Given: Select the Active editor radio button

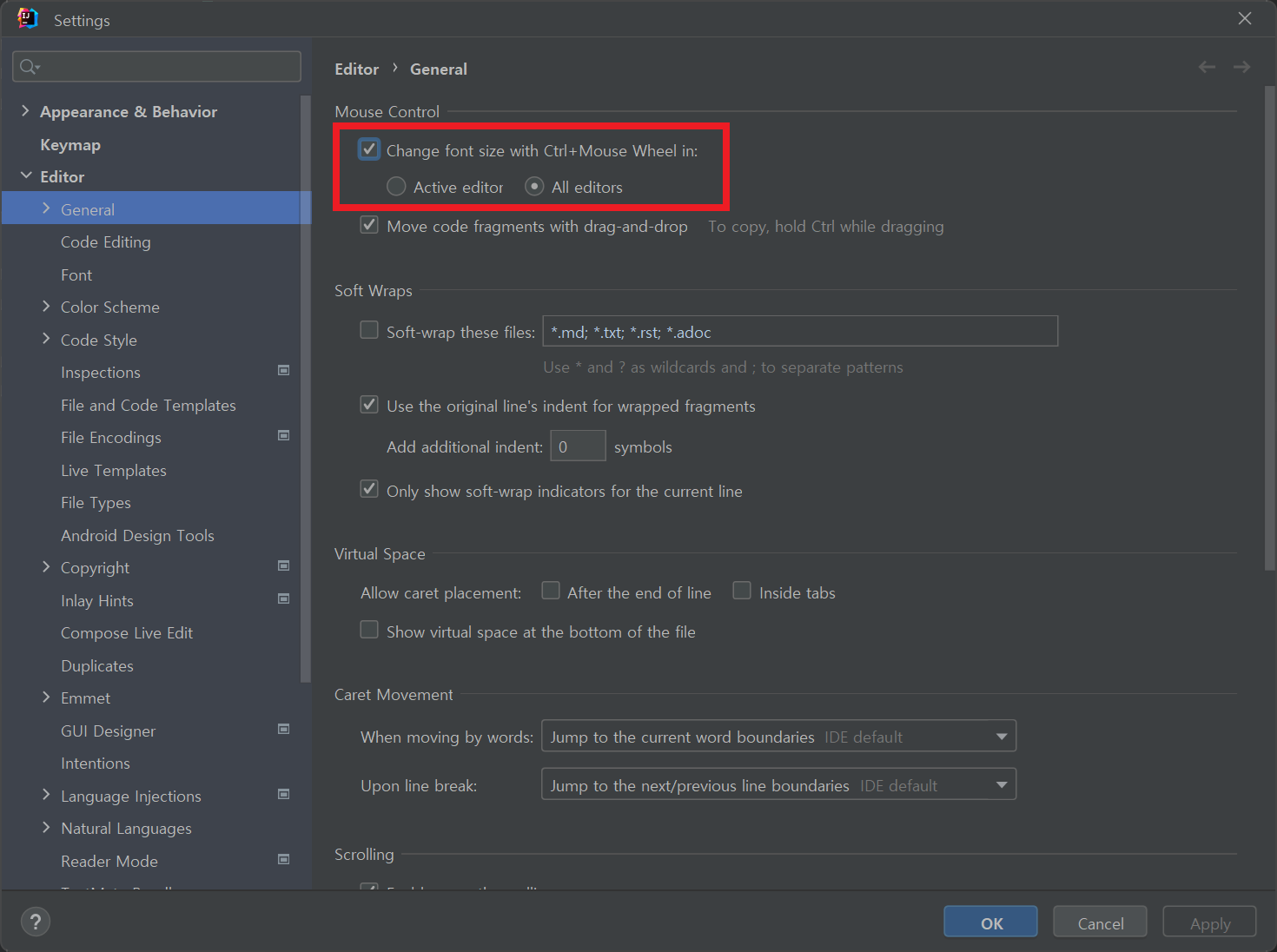Looking at the screenshot, I should tap(396, 186).
